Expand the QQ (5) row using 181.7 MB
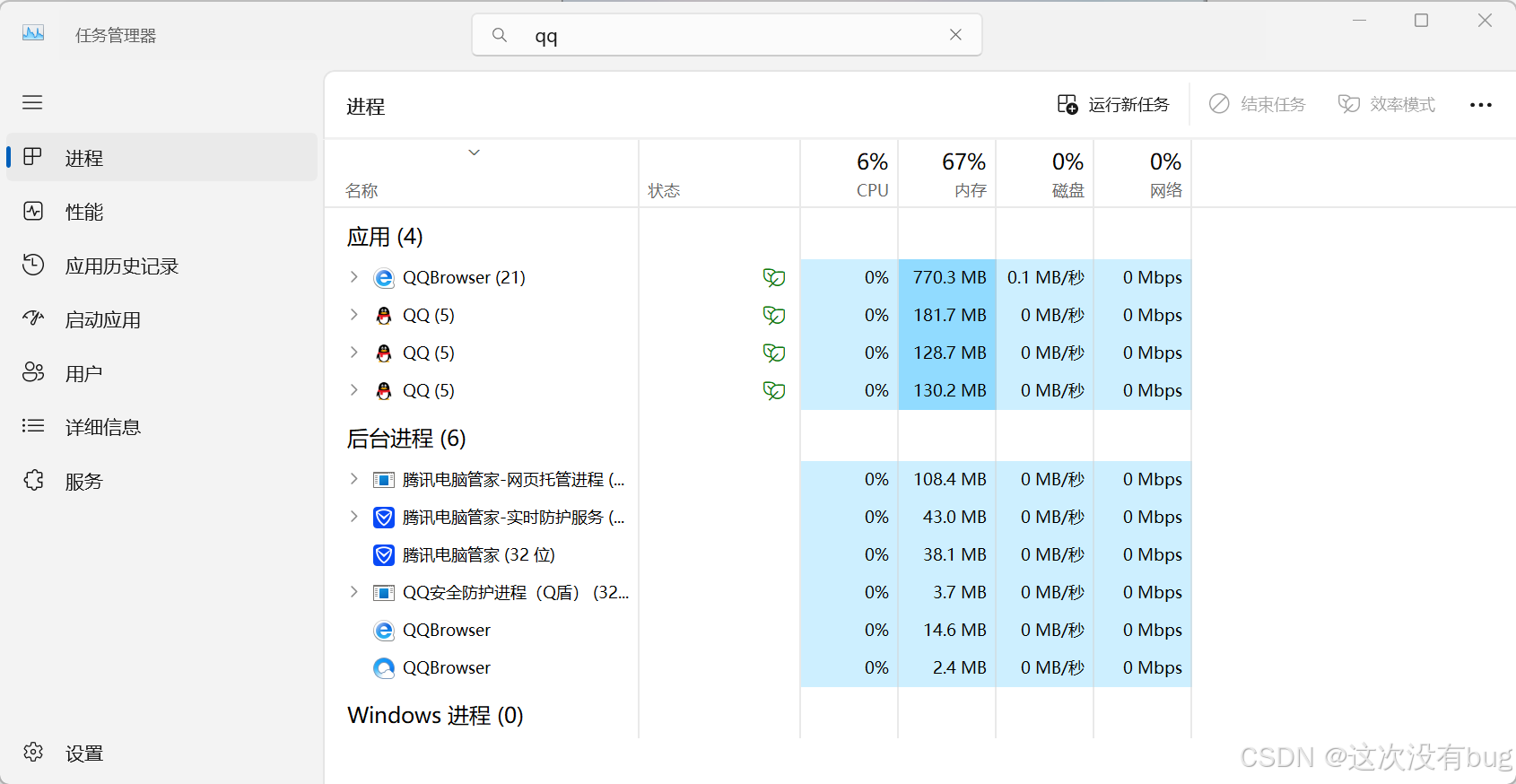This screenshot has height=784, width=1516. click(353, 315)
